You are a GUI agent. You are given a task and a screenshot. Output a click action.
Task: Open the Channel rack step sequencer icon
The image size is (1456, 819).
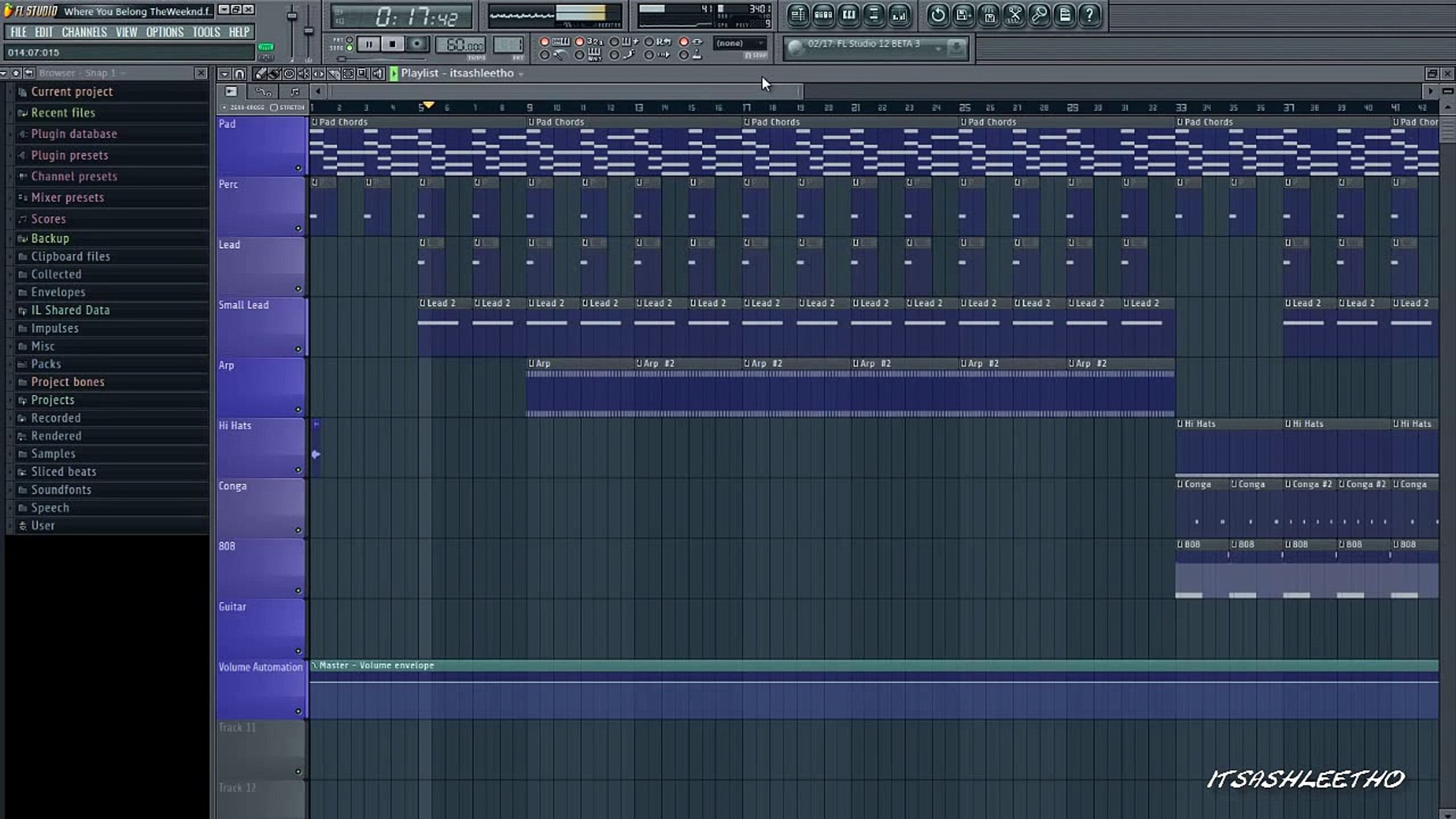[x=823, y=14]
